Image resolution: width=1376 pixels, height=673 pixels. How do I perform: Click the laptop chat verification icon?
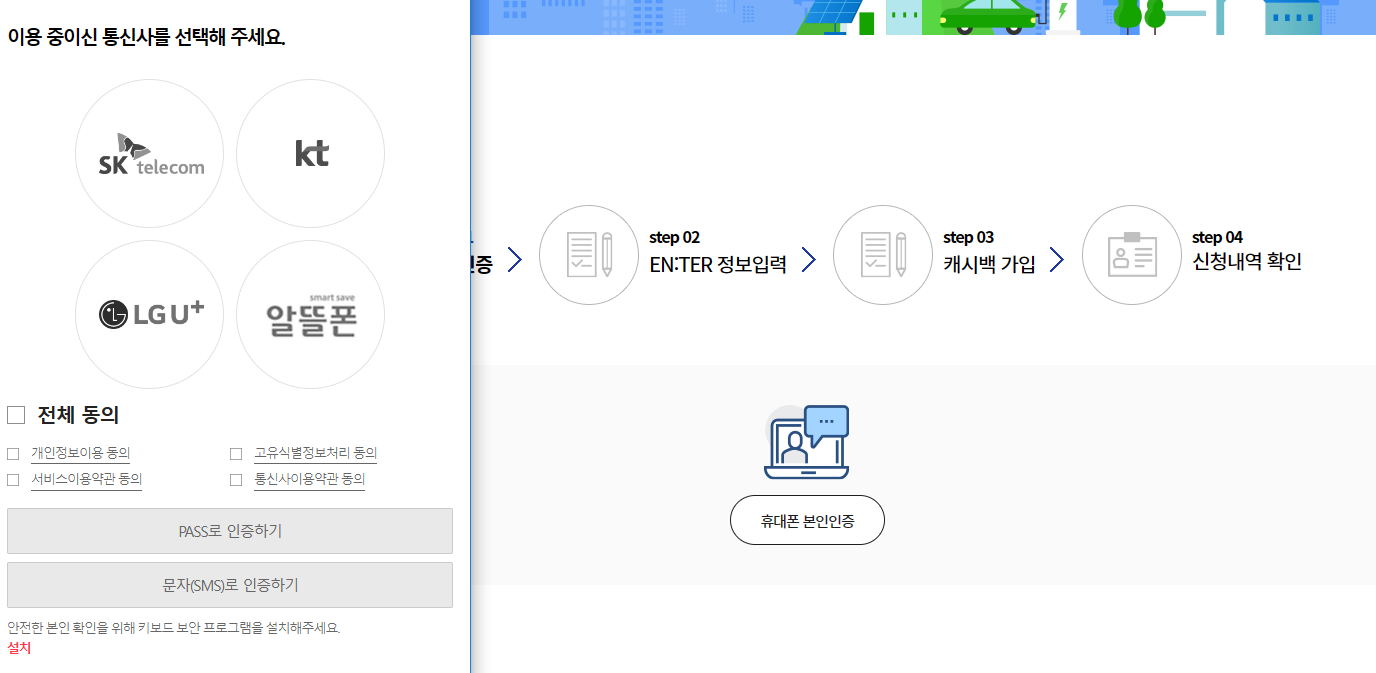[x=808, y=441]
